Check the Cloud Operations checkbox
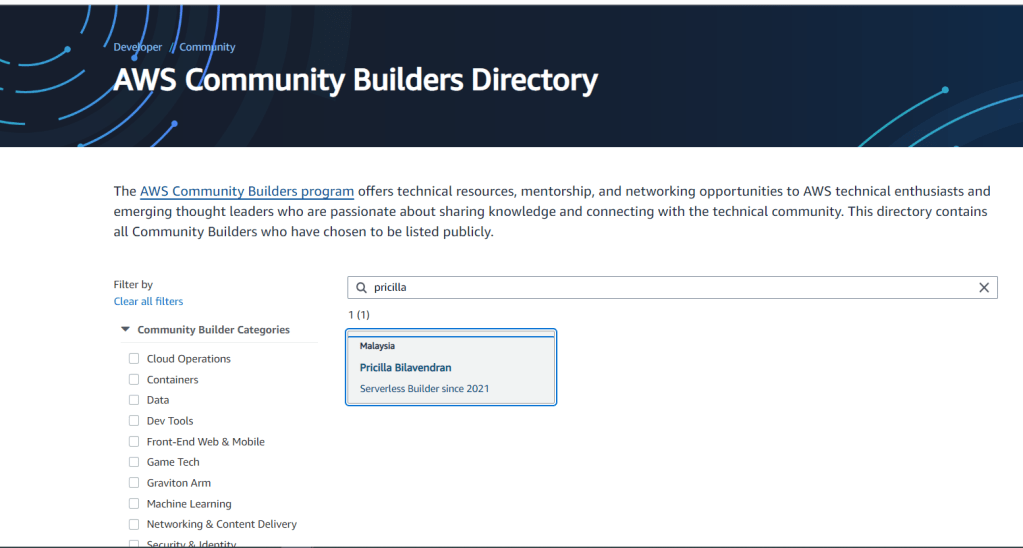Screen dimensions: 1023x548 point(134,359)
